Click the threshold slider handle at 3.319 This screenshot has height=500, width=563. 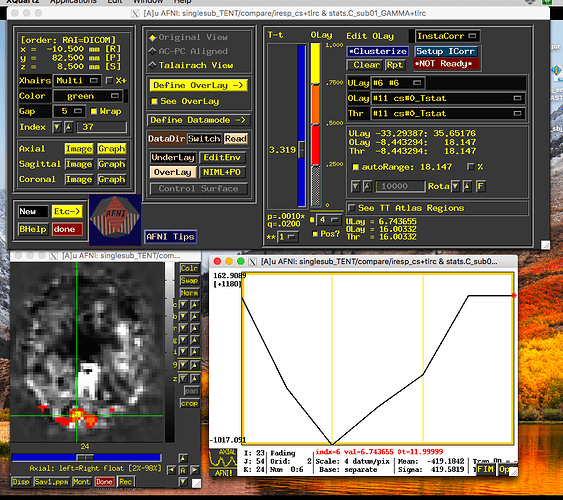point(302,150)
